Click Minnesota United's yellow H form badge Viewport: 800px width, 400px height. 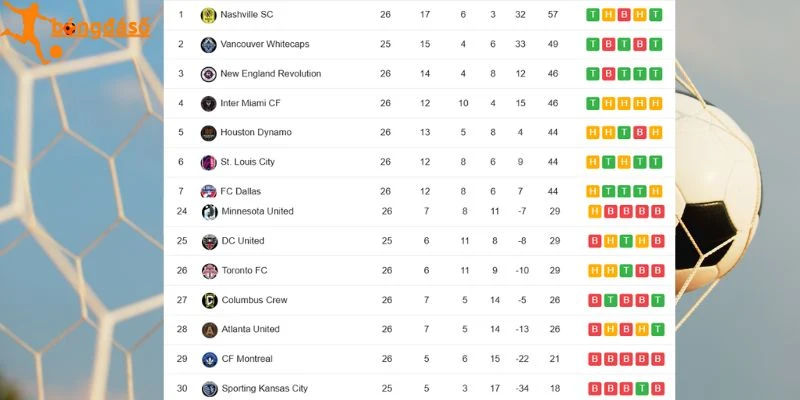coord(594,211)
